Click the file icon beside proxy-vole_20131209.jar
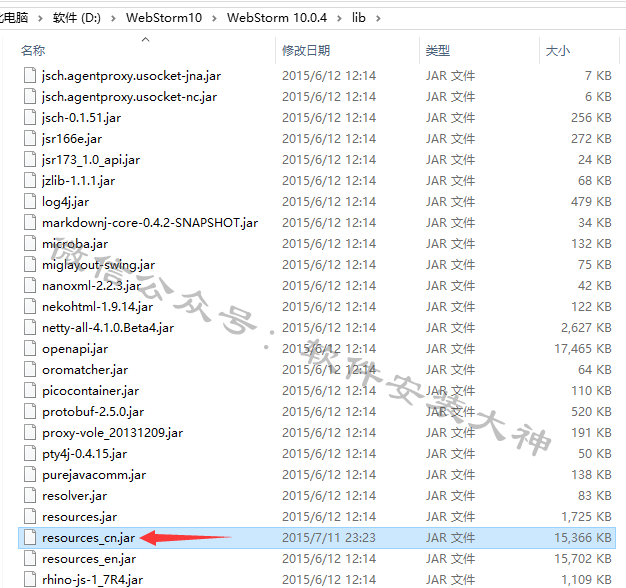Viewport: 626px width, 588px height. pos(30,433)
